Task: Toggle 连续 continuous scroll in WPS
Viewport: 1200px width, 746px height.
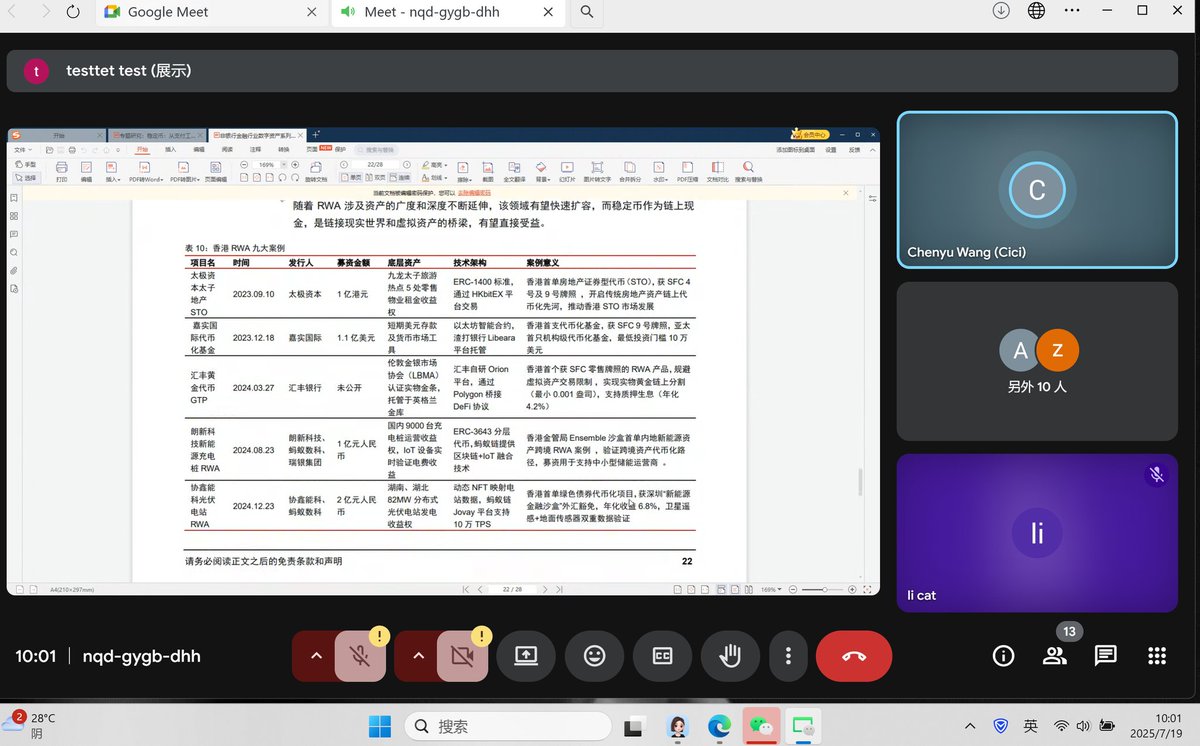Action: coord(400,177)
